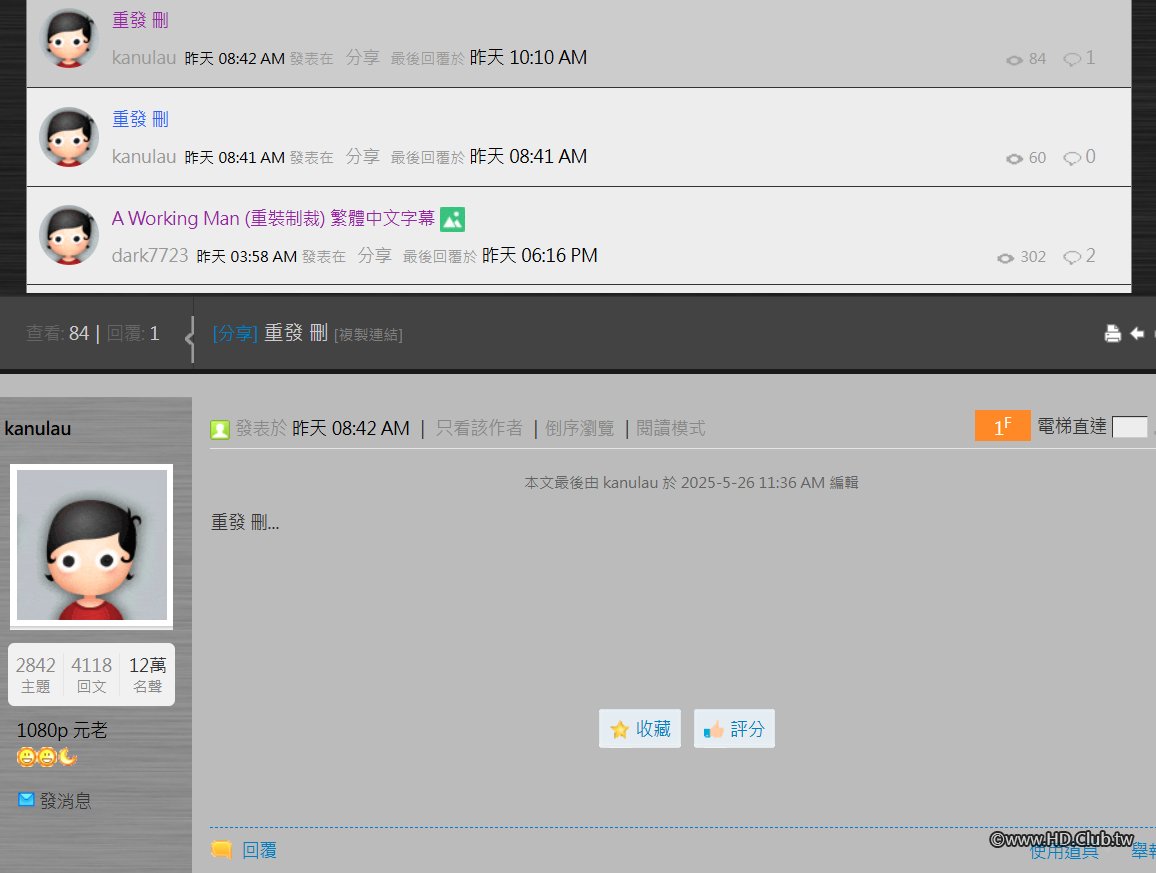
Task: Click the 回覆 speech bubble icon
Action: (221, 849)
